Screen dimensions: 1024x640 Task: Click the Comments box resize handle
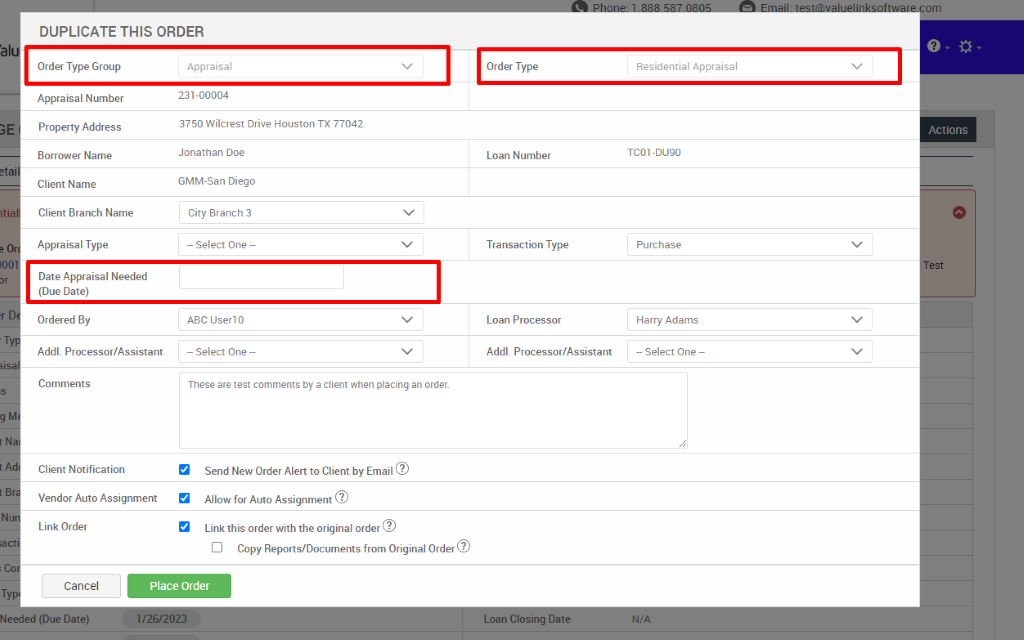coord(682,443)
